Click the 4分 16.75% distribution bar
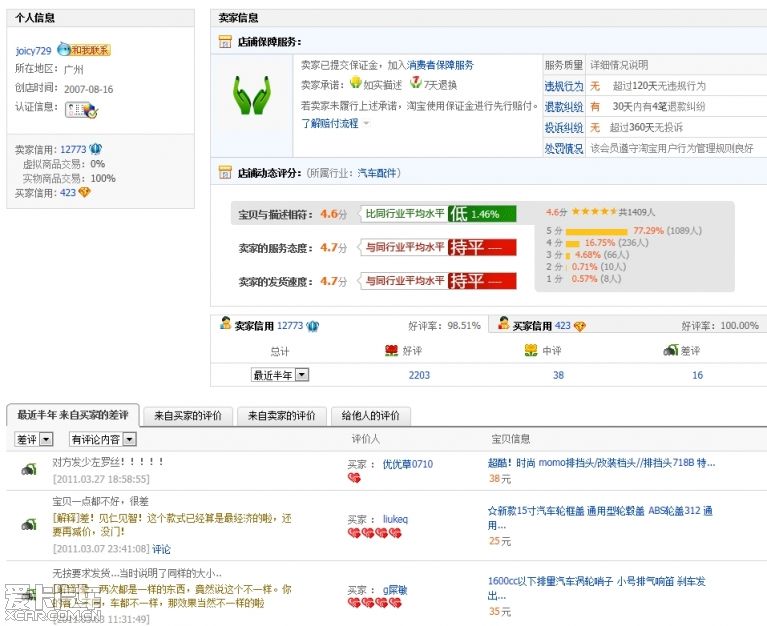The image size is (767, 626). coord(572,244)
